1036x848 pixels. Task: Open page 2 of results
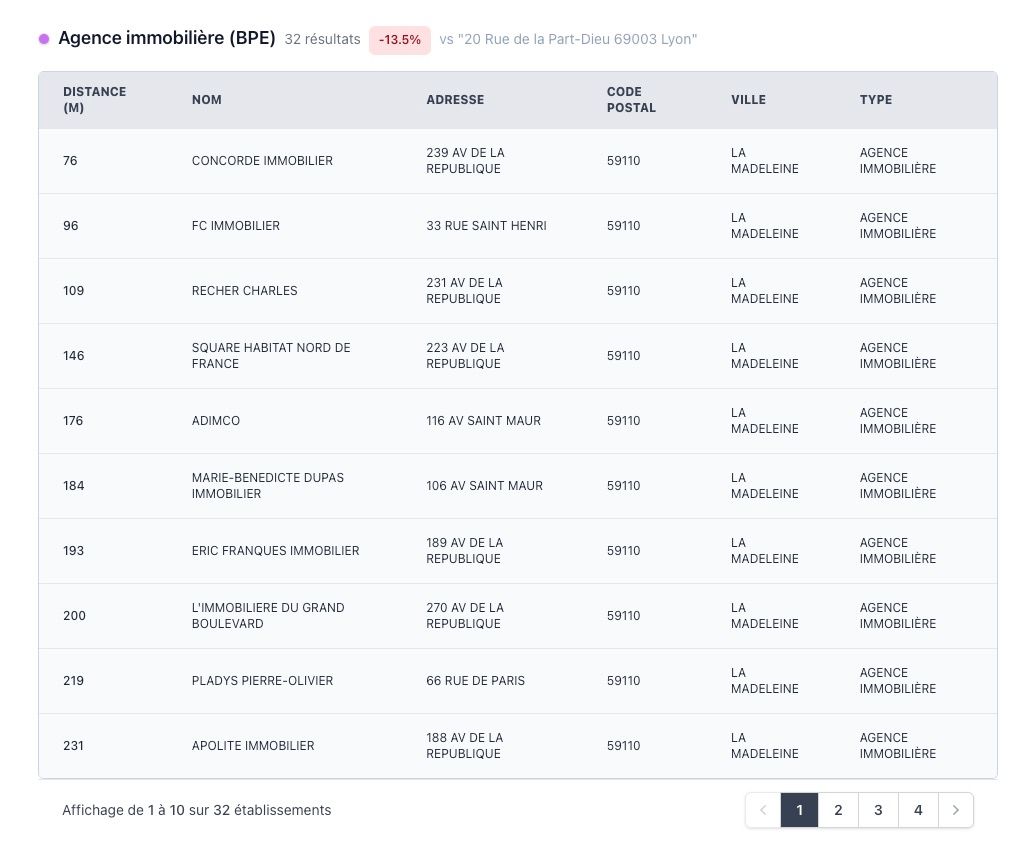pyautogui.click(x=838, y=810)
